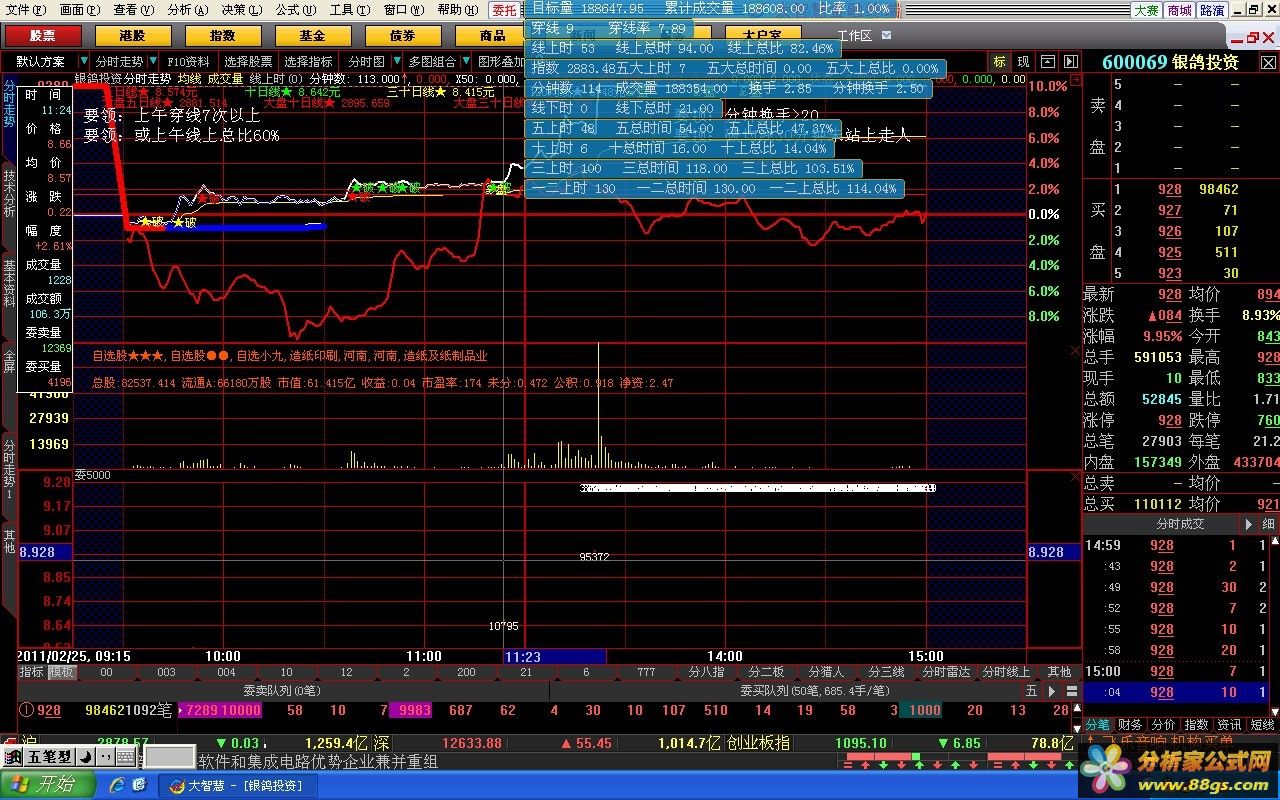Open the 债券 market category
The image size is (1280, 800).
pos(402,36)
